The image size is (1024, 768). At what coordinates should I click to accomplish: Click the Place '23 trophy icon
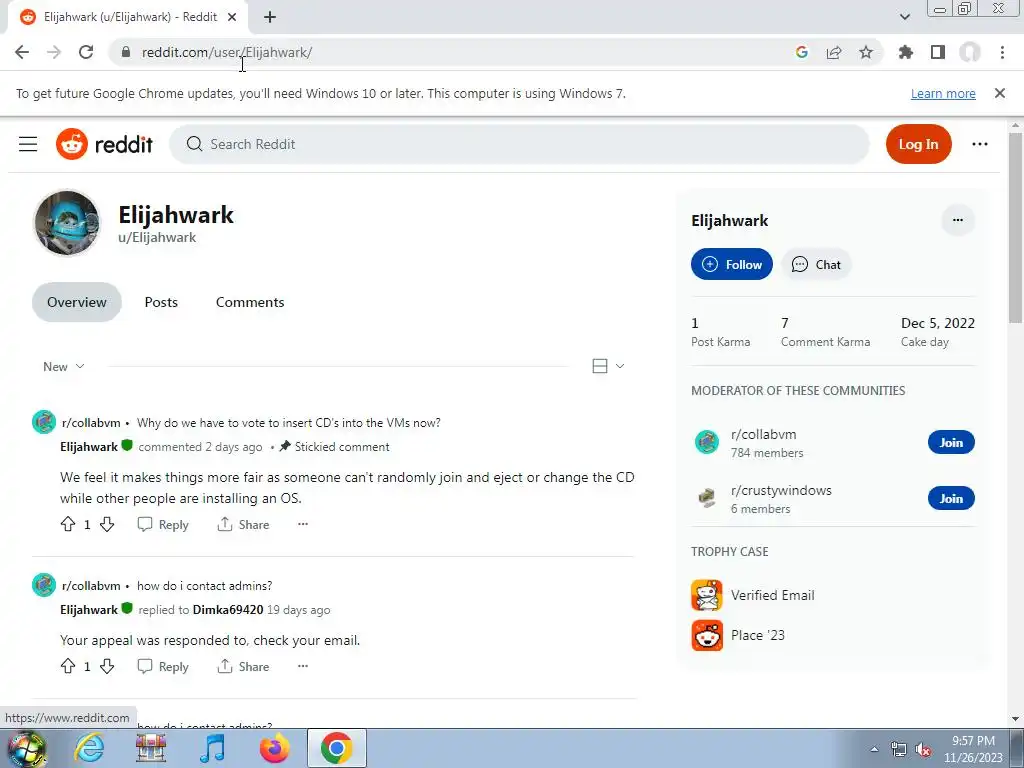click(707, 635)
